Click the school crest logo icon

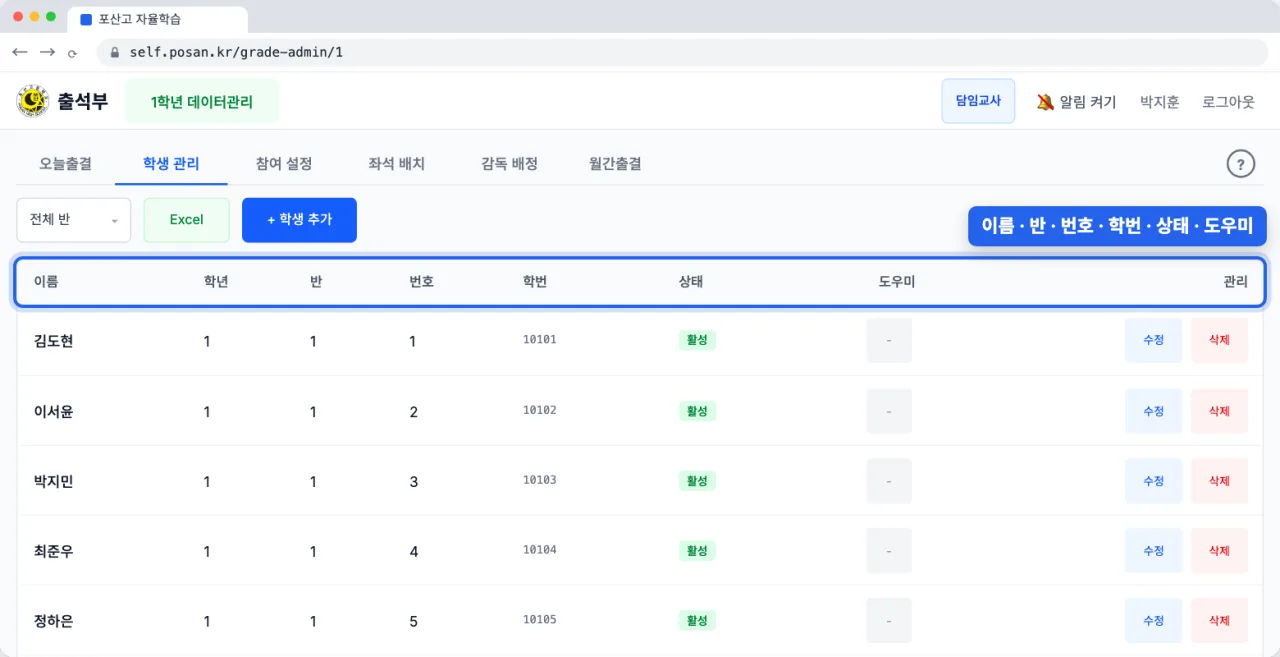click(33, 101)
